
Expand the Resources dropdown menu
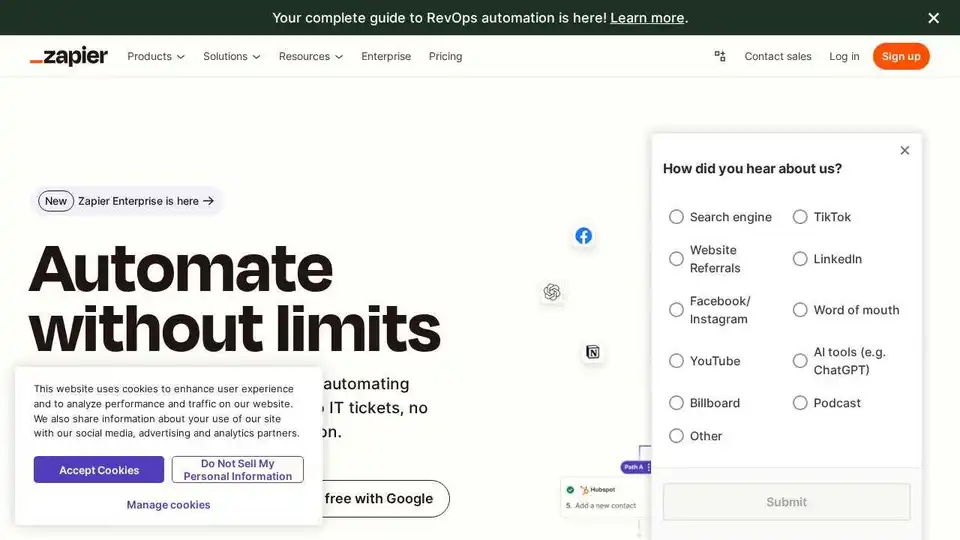click(x=311, y=57)
